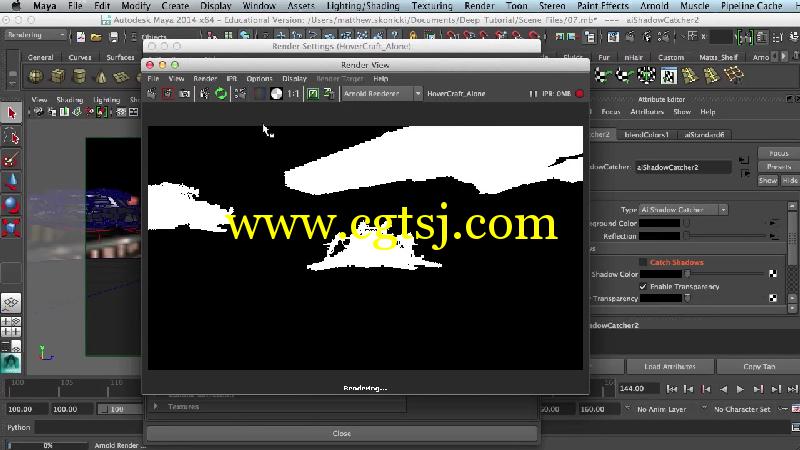Screen dimensions: 800x450
Task: Click aiShadowCatcher2 name input field
Action: click(x=683, y=167)
